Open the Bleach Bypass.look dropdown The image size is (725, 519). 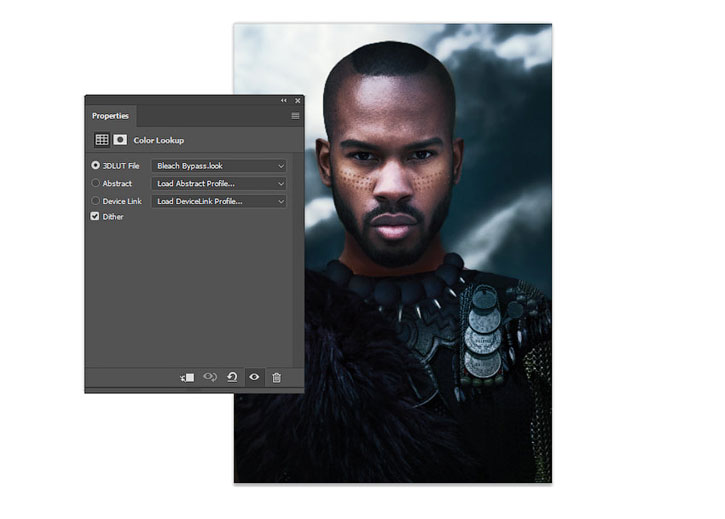click(x=219, y=166)
